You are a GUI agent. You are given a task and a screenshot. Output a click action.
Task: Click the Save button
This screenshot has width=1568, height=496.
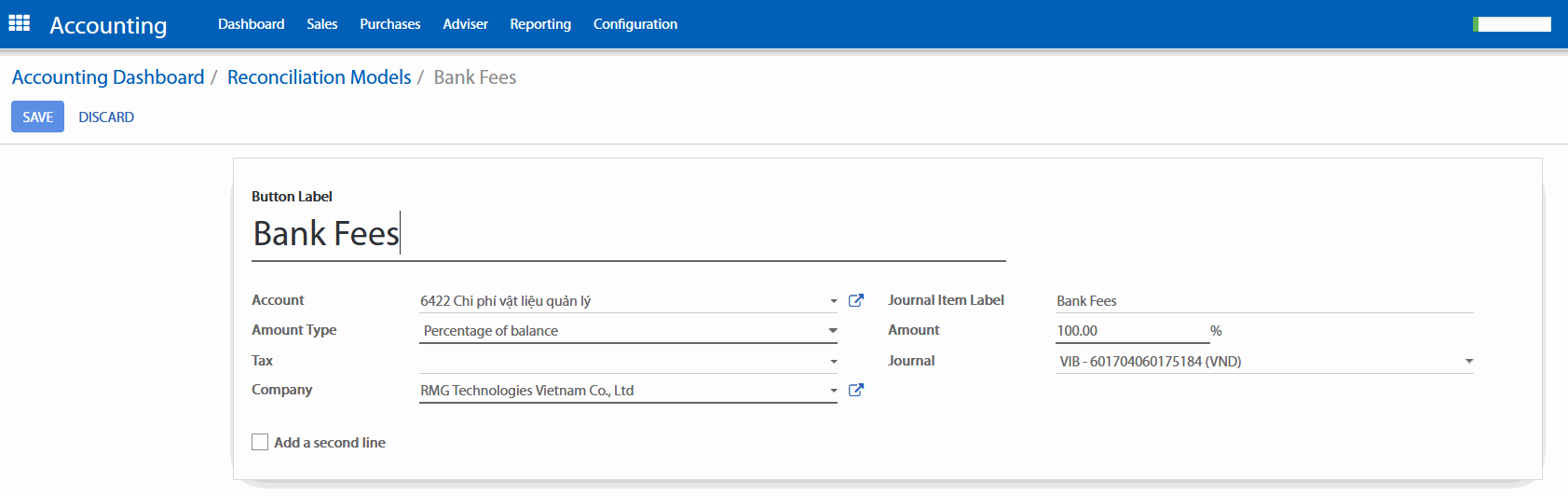(37, 117)
